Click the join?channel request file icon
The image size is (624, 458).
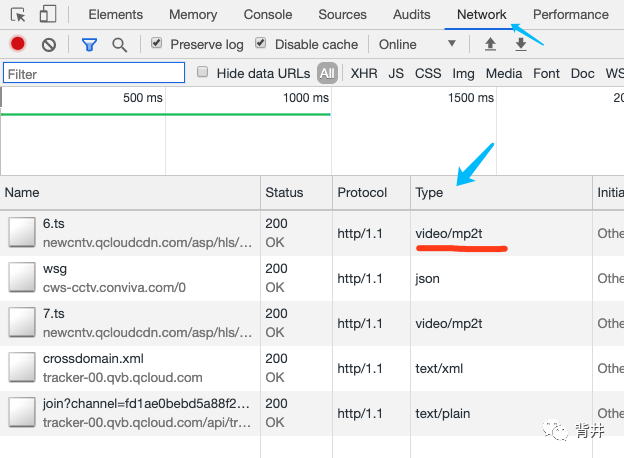point(22,412)
